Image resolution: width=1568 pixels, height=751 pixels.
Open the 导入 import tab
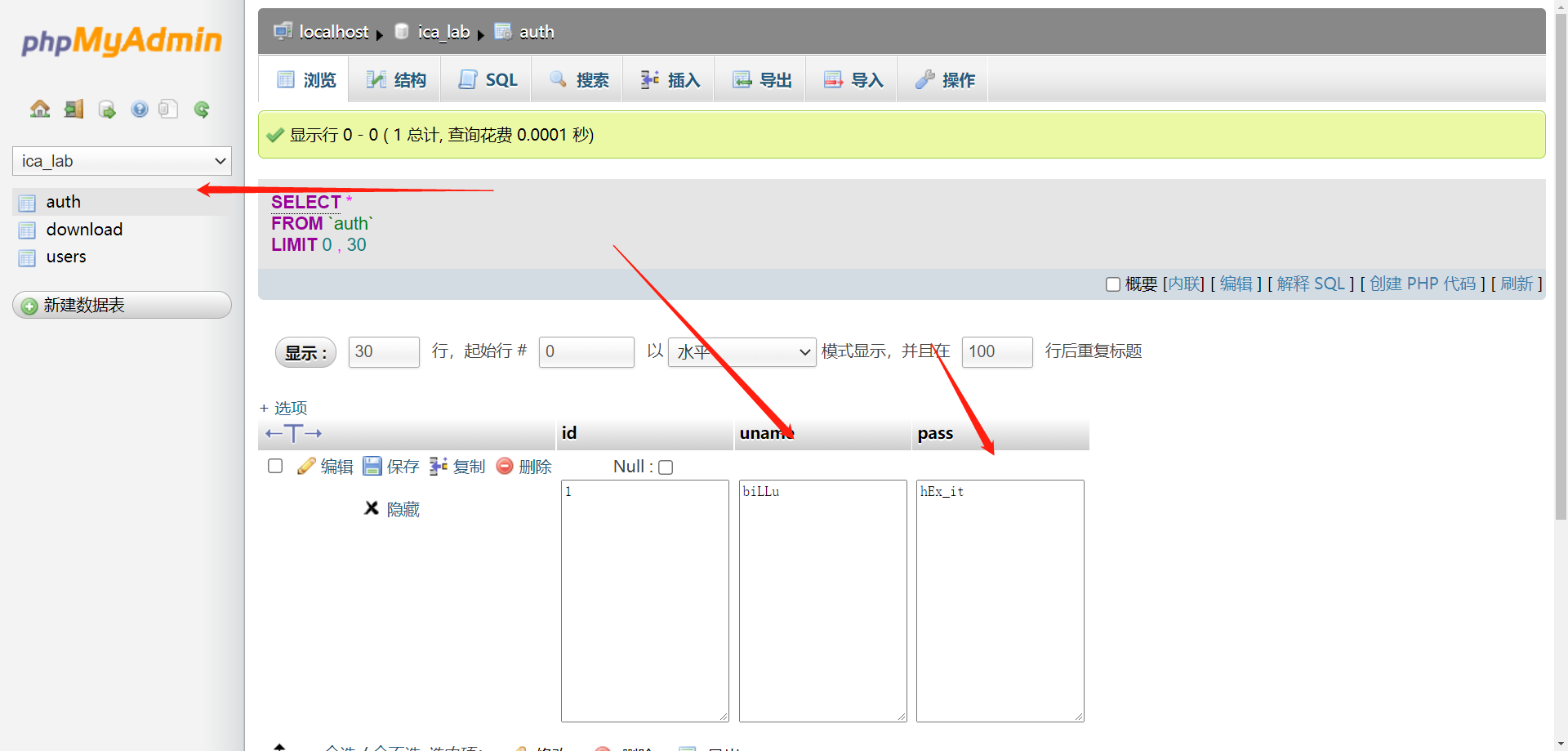coord(853,79)
